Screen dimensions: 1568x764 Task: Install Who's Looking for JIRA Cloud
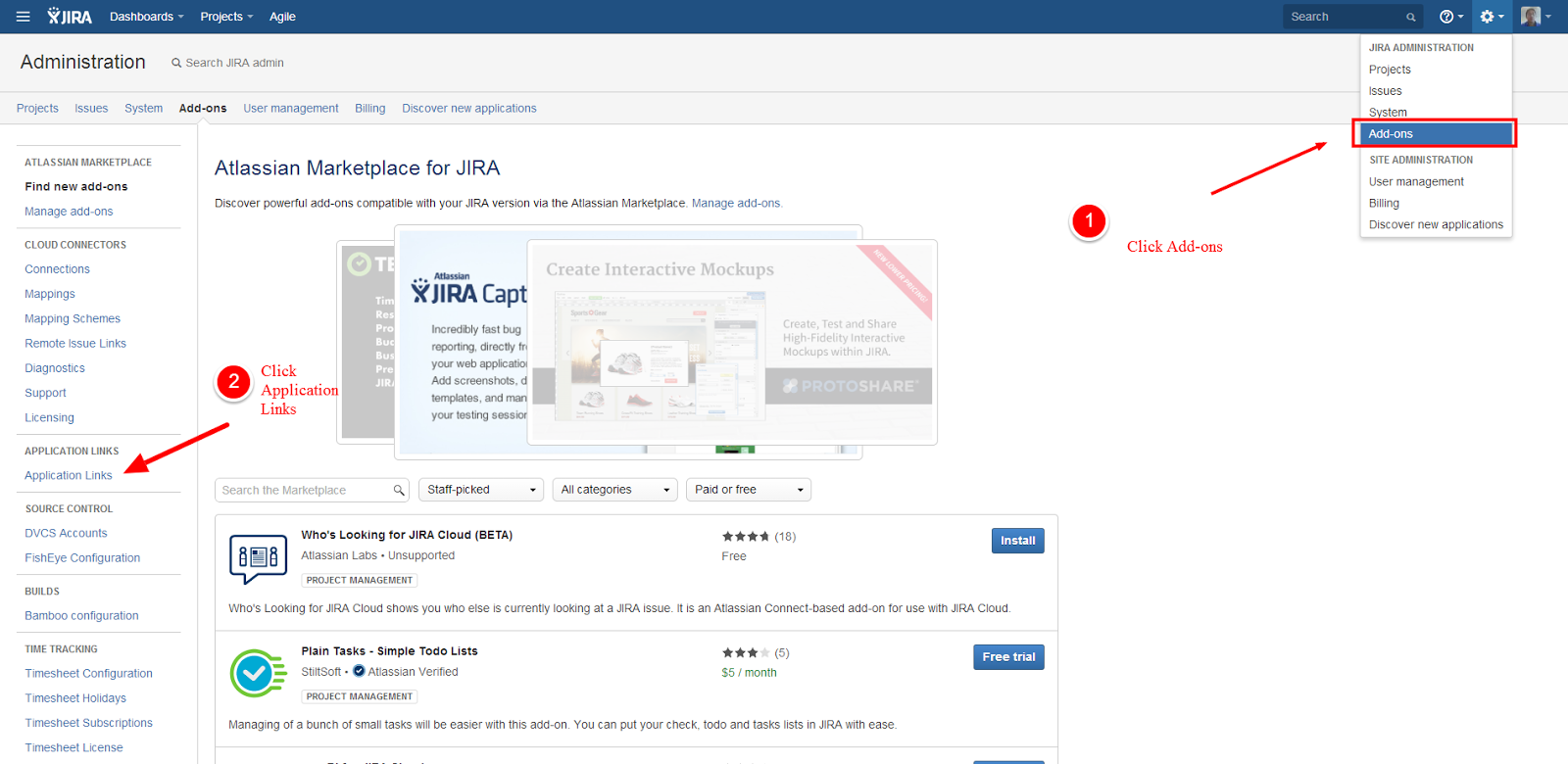coord(1017,541)
